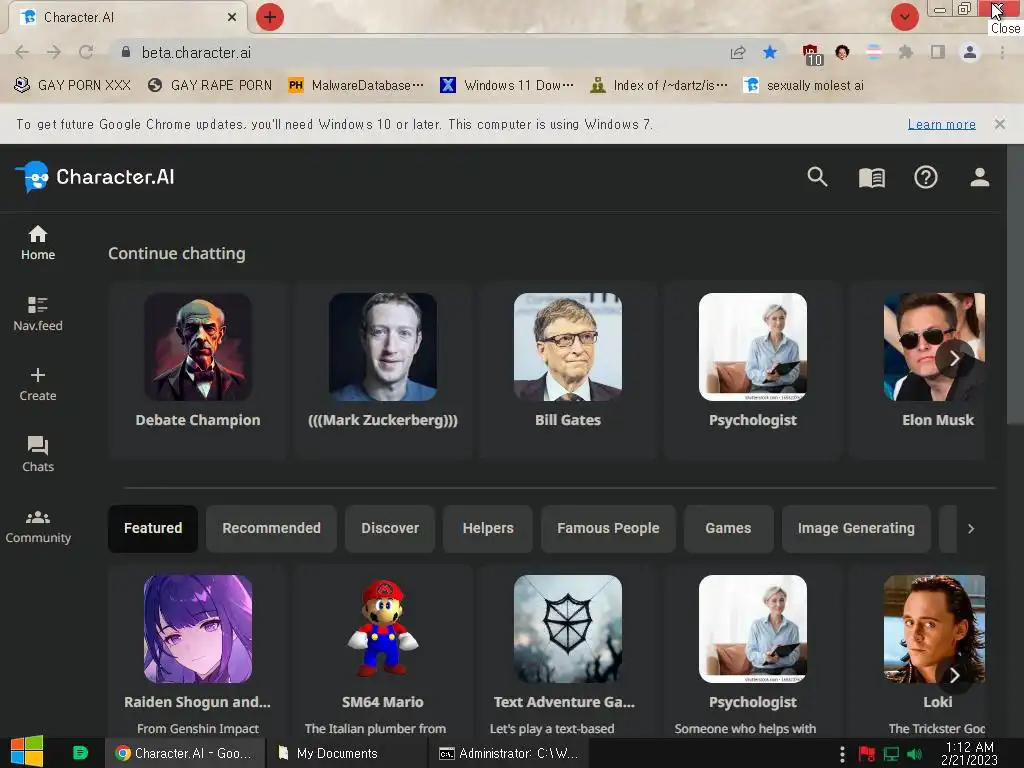This screenshot has height=768, width=1024.
Task: Close the Character.AI browser tab
Action: [232, 17]
